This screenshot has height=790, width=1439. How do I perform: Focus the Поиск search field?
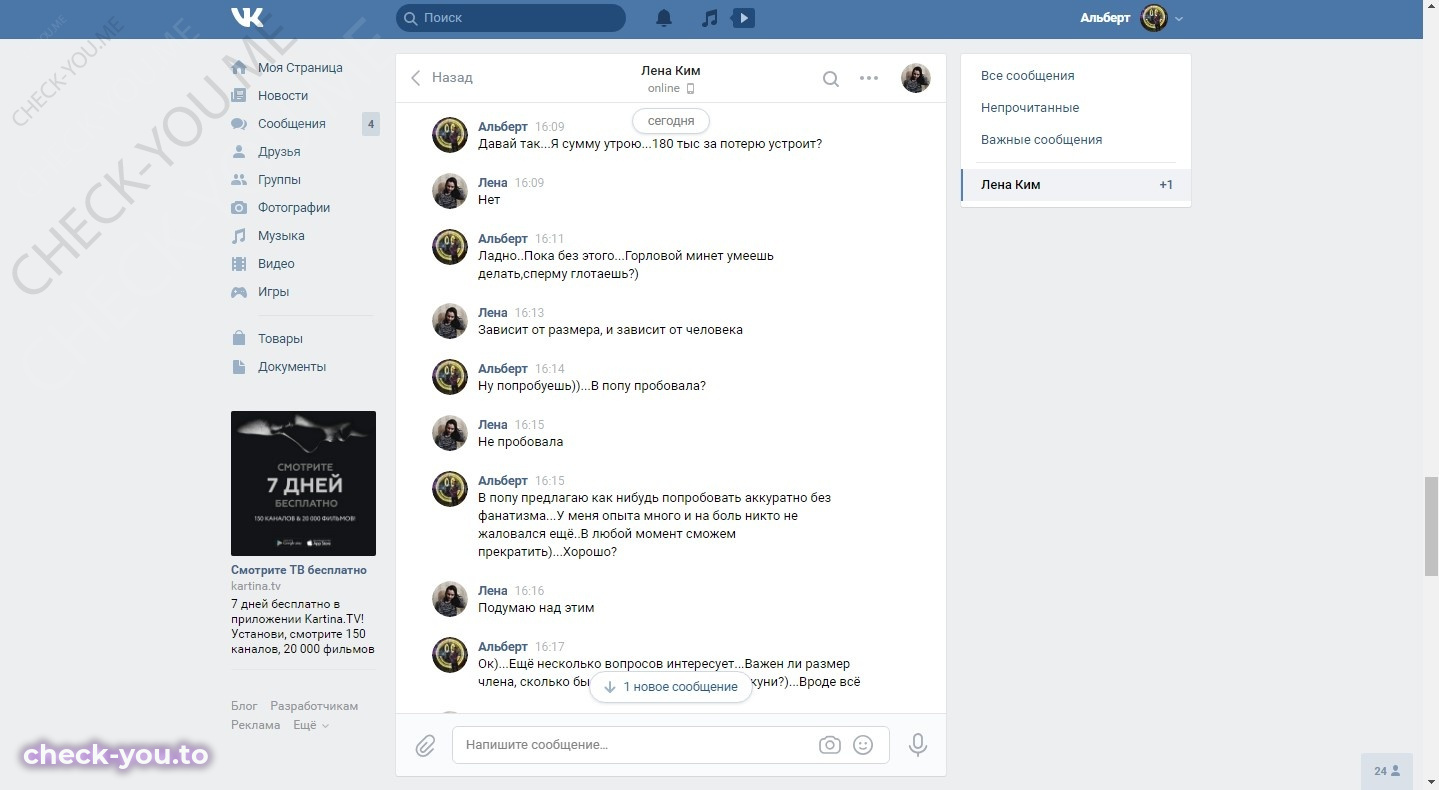[x=511, y=18]
